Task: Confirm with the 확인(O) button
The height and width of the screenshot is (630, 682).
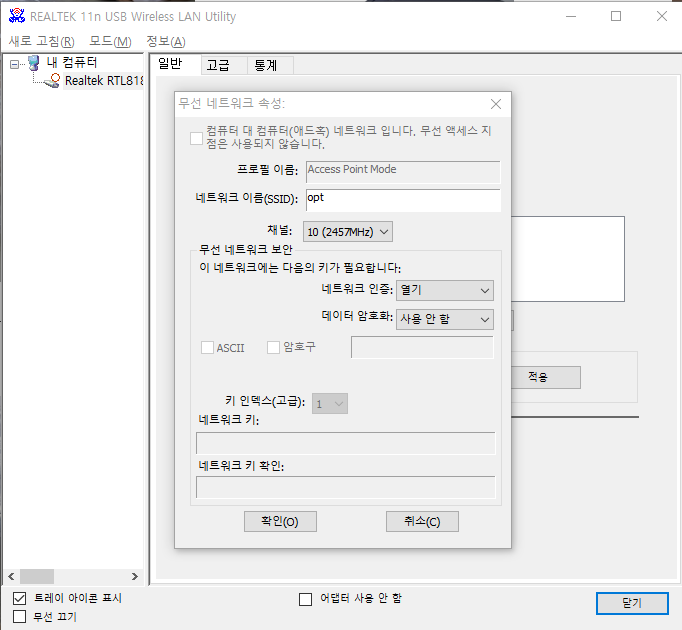Action: click(x=281, y=522)
